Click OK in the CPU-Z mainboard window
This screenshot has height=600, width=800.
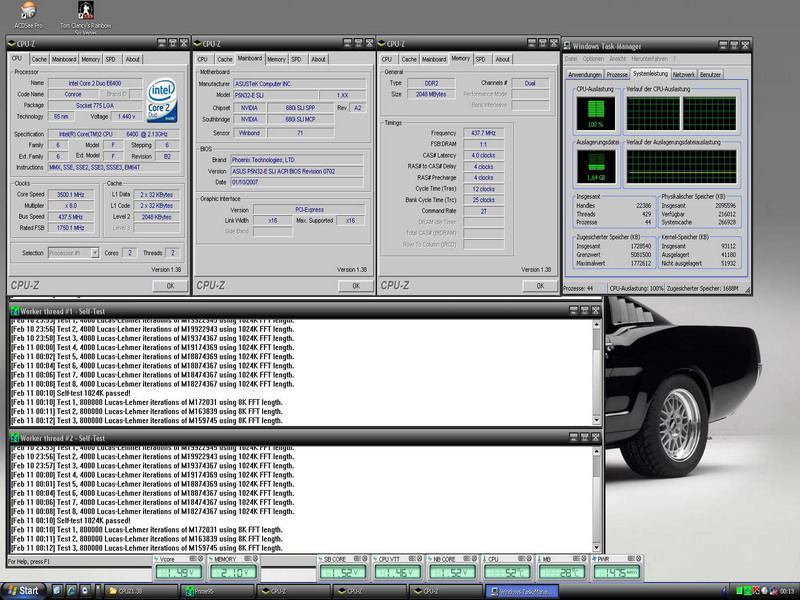(356, 286)
